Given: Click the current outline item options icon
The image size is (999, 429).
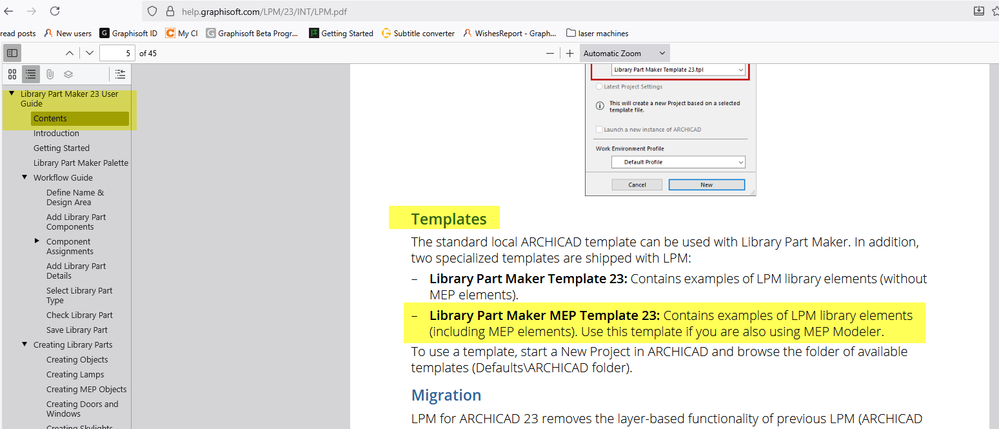Looking at the screenshot, I should (x=120, y=74).
